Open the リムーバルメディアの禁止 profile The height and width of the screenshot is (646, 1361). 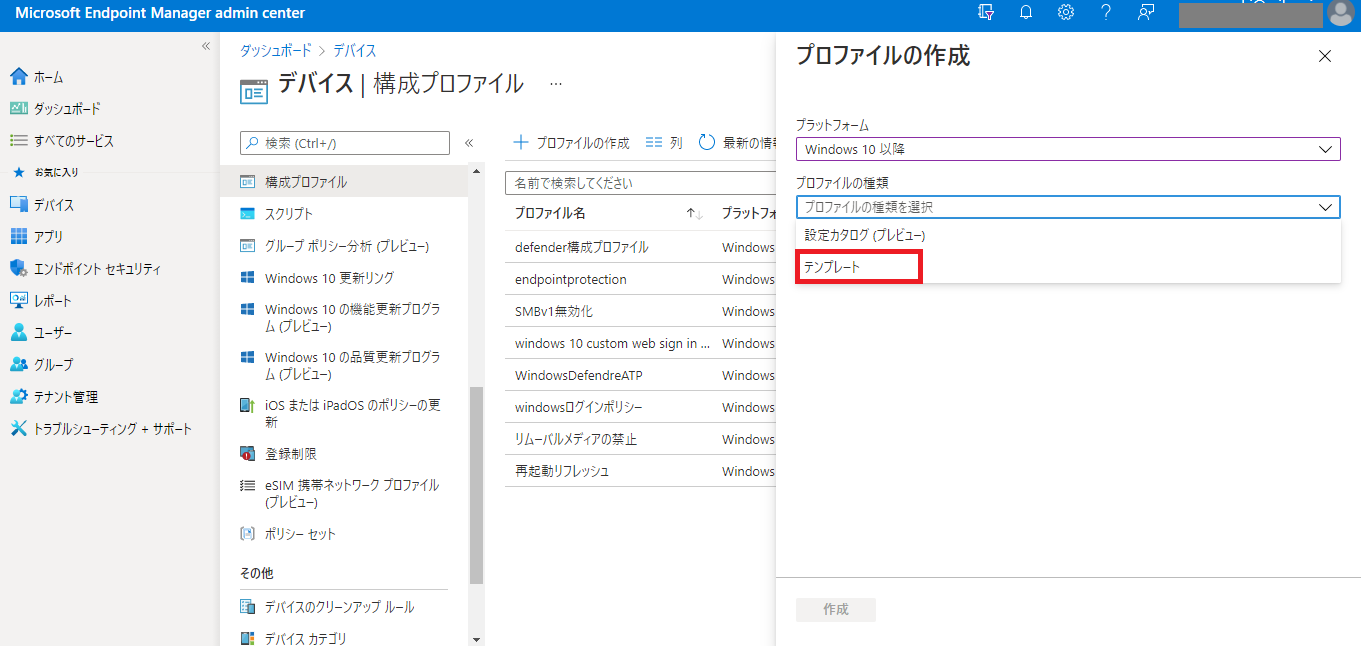point(576,439)
